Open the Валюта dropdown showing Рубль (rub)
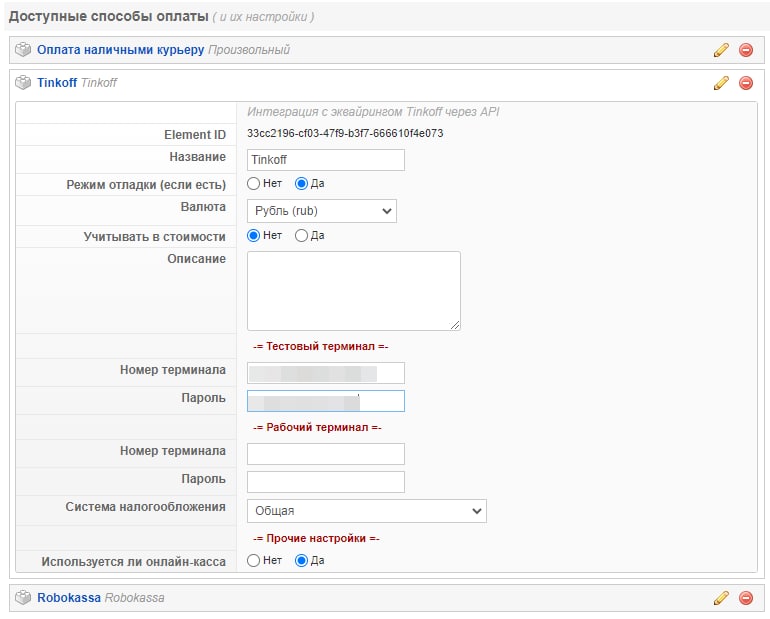 point(322,211)
